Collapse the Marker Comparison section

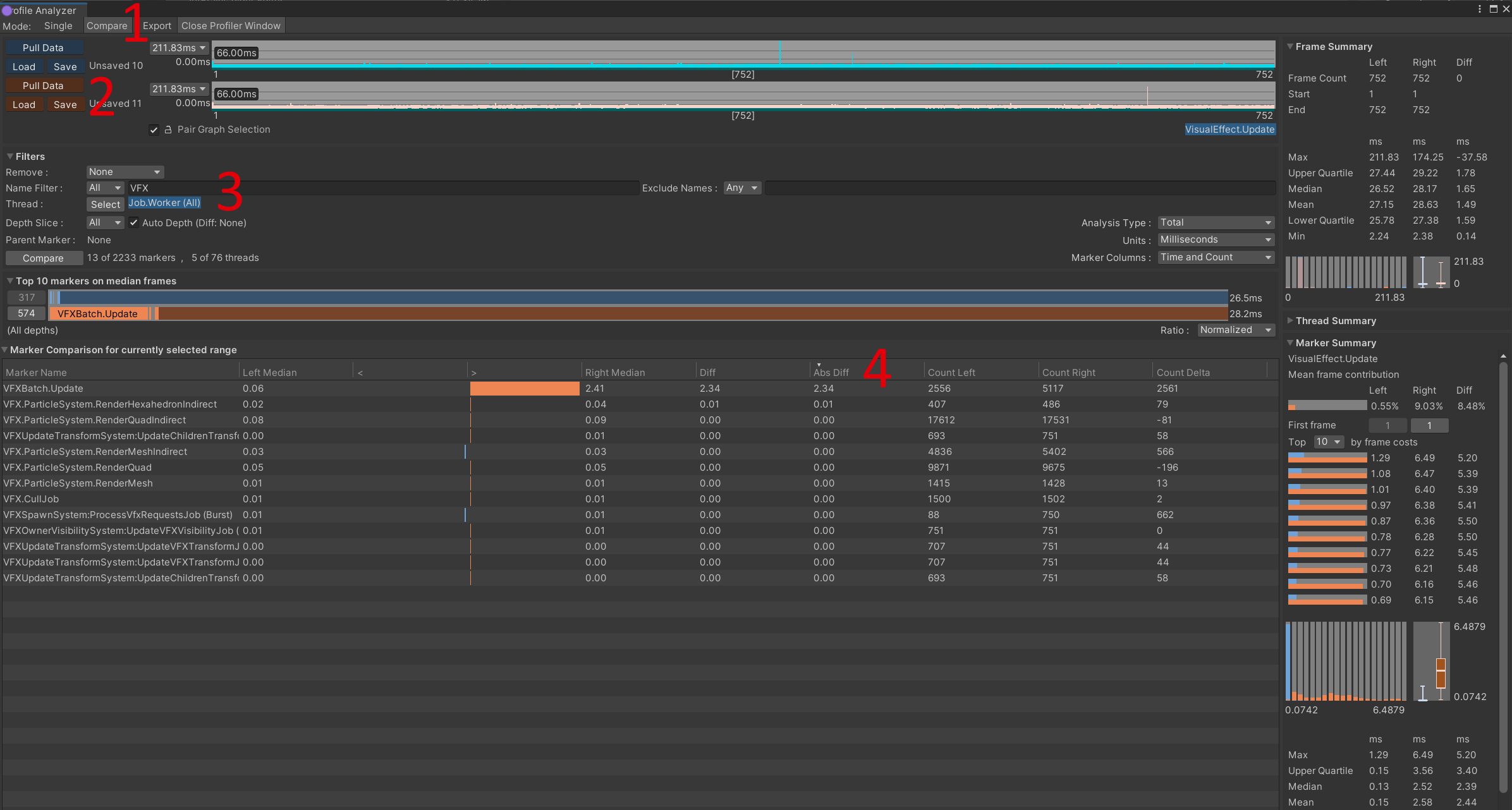5,349
